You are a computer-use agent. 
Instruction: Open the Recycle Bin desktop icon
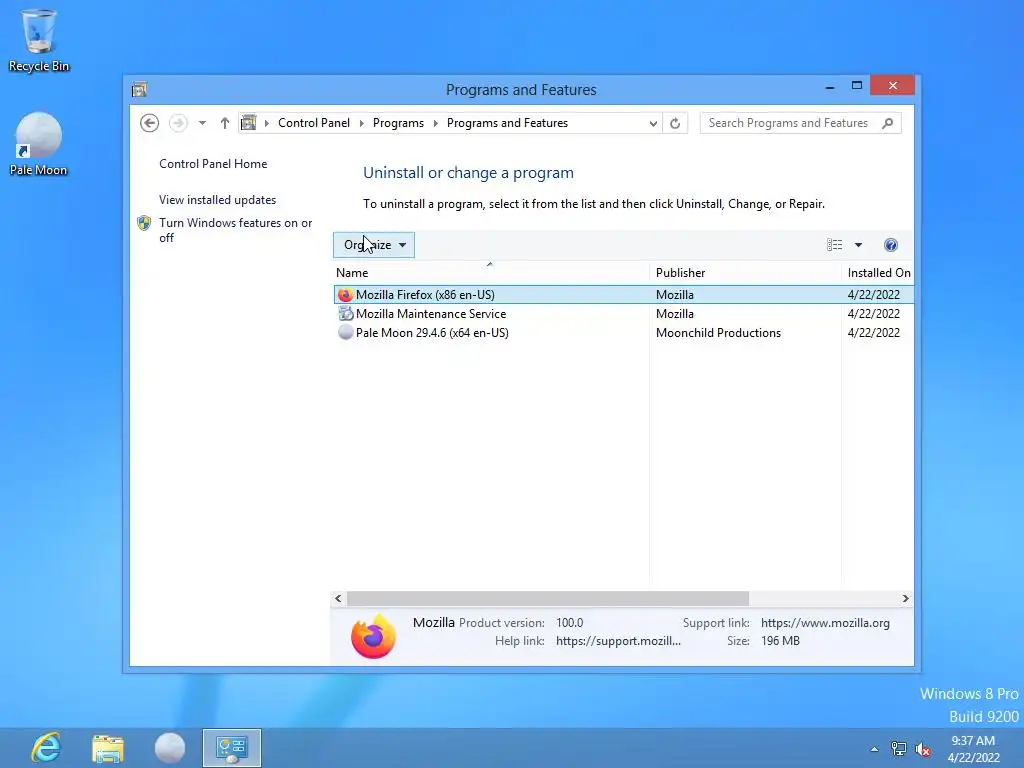coord(39,40)
